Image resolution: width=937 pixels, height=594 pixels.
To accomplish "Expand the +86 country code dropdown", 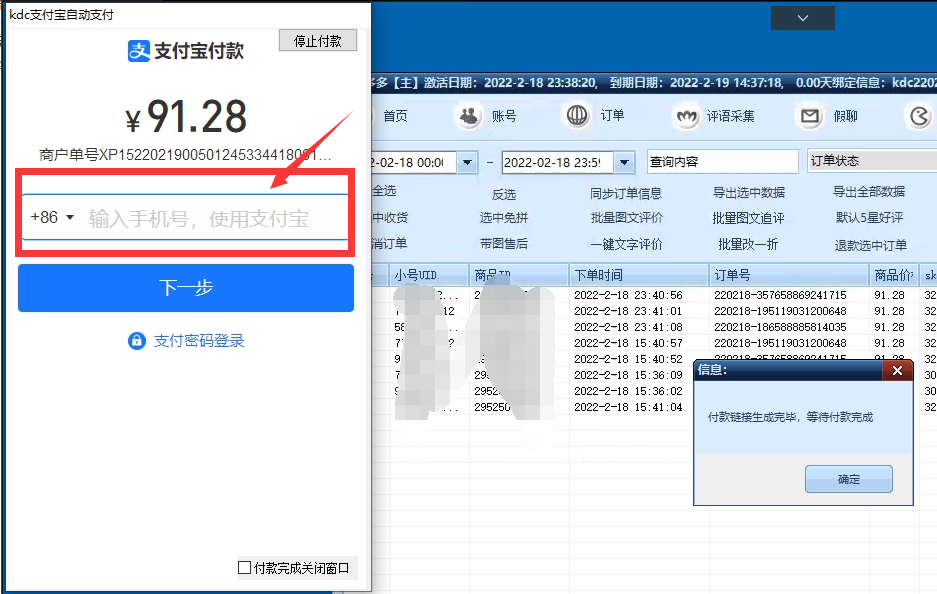I will click(x=53, y=217).
